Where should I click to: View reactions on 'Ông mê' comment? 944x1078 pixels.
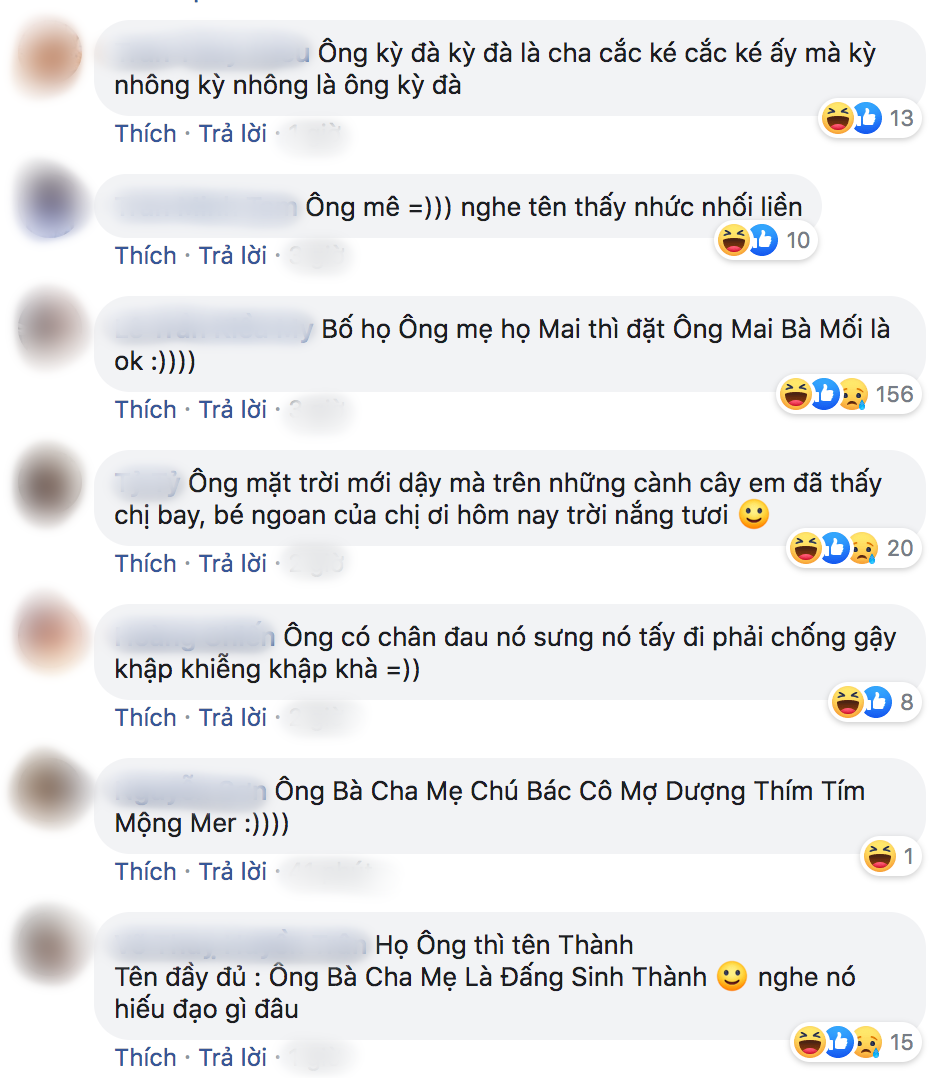point(765,241)
